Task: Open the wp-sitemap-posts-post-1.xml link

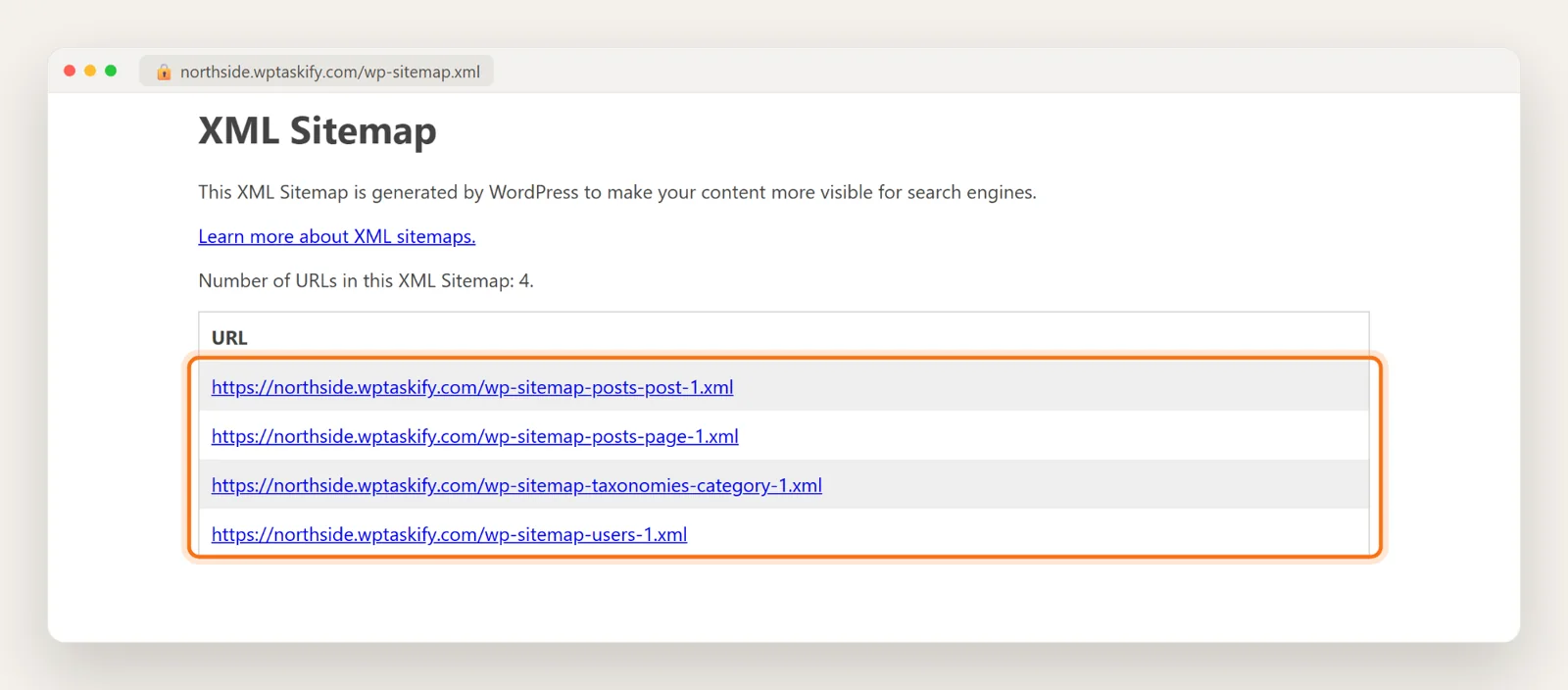Action: tap(472, 387)
